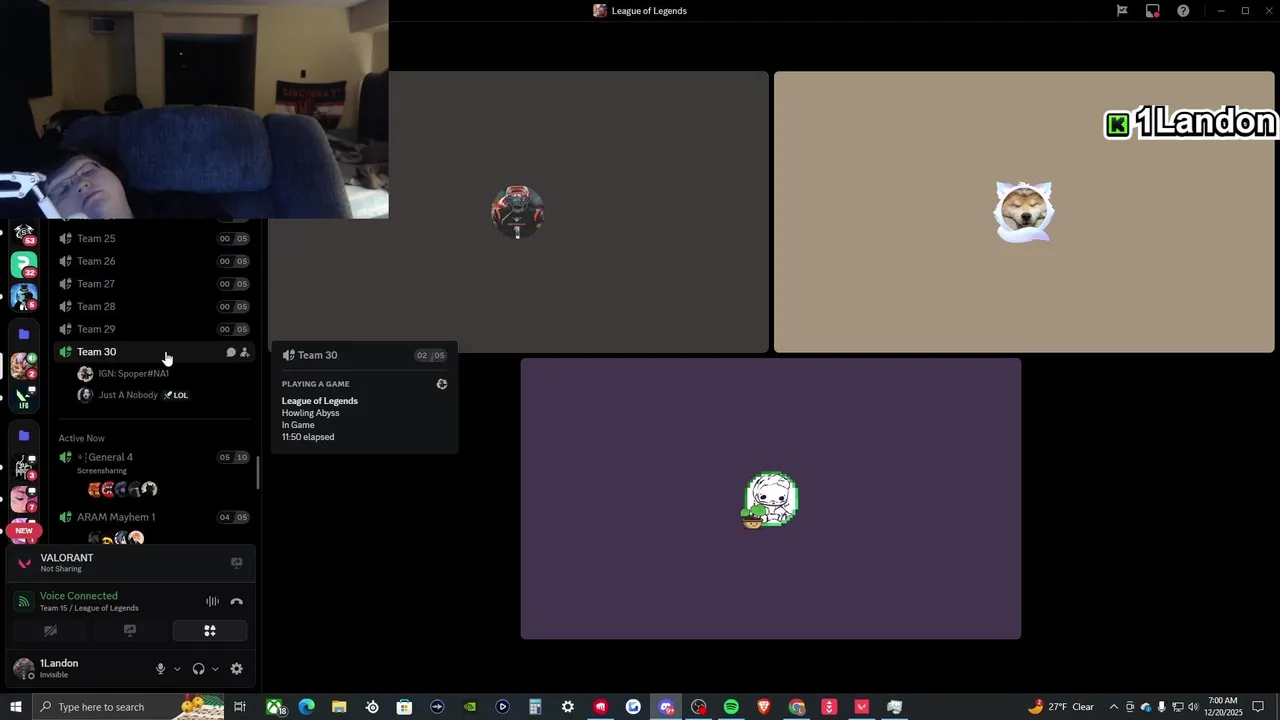Click the channel list scrollbar
This screenshot has height=720, width=1280.
tap(258, 473)
